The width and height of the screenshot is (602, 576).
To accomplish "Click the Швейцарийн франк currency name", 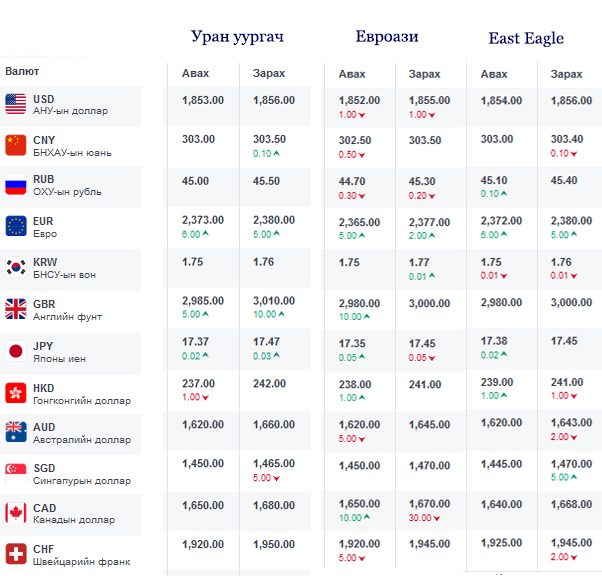I will (x=81, y=562).
